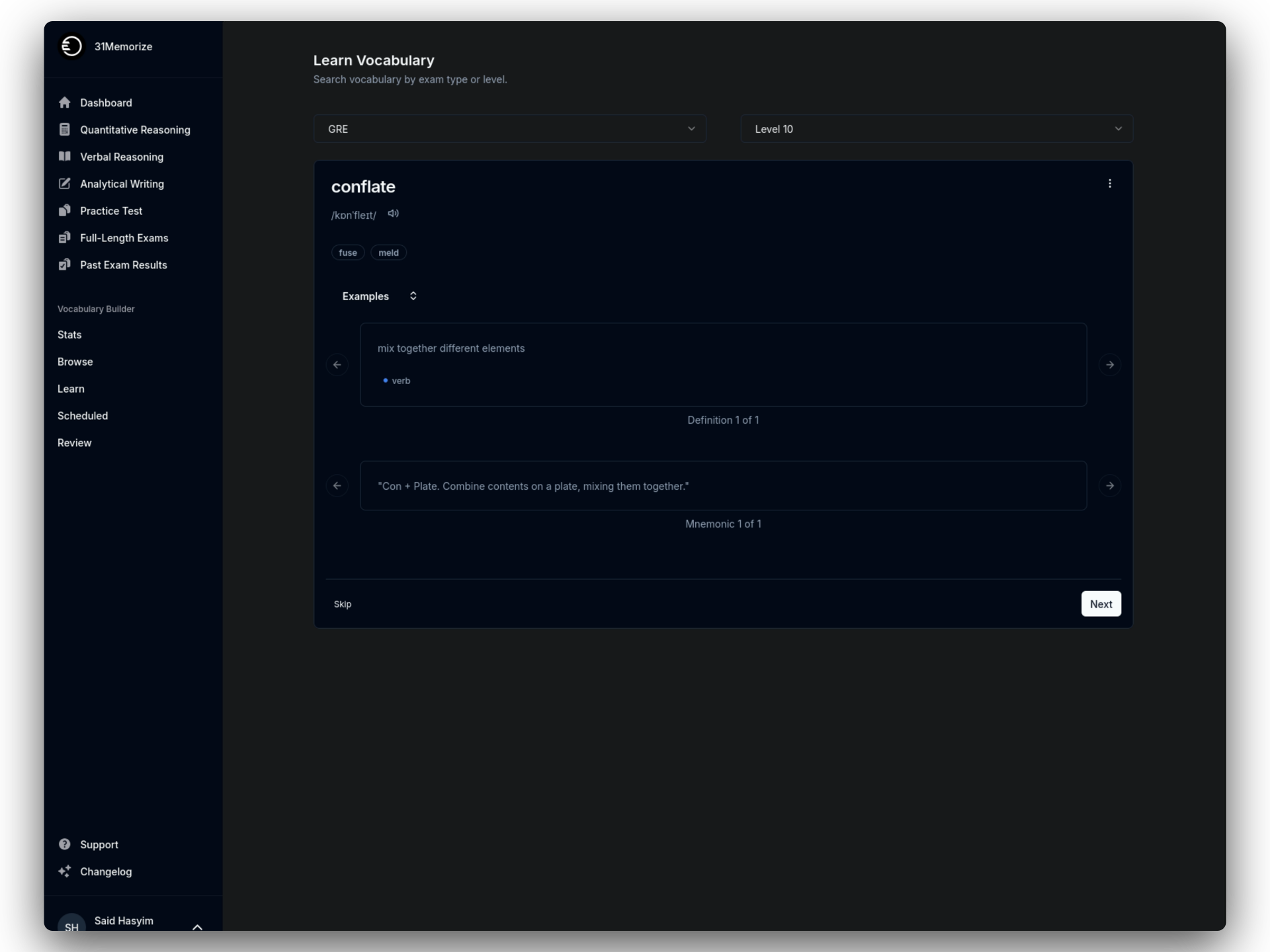Viewport: 1270px width, 952px height.
Task: Open the GRE exam type dropdown
Action: 509,129
